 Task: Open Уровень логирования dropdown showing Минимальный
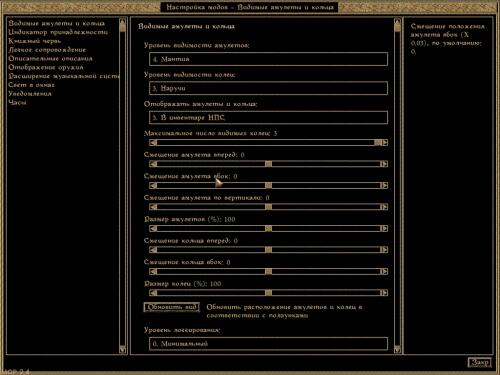click(x=268, y=344)
